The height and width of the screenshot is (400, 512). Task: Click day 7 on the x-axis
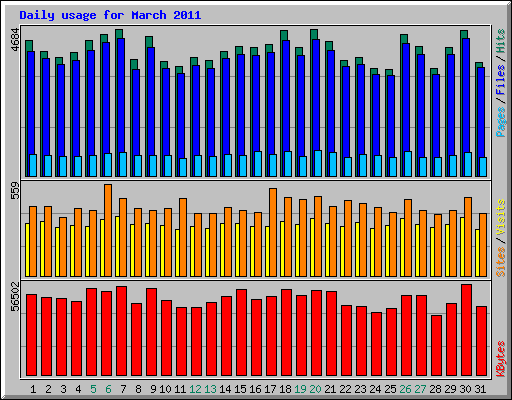click(123, 389)
